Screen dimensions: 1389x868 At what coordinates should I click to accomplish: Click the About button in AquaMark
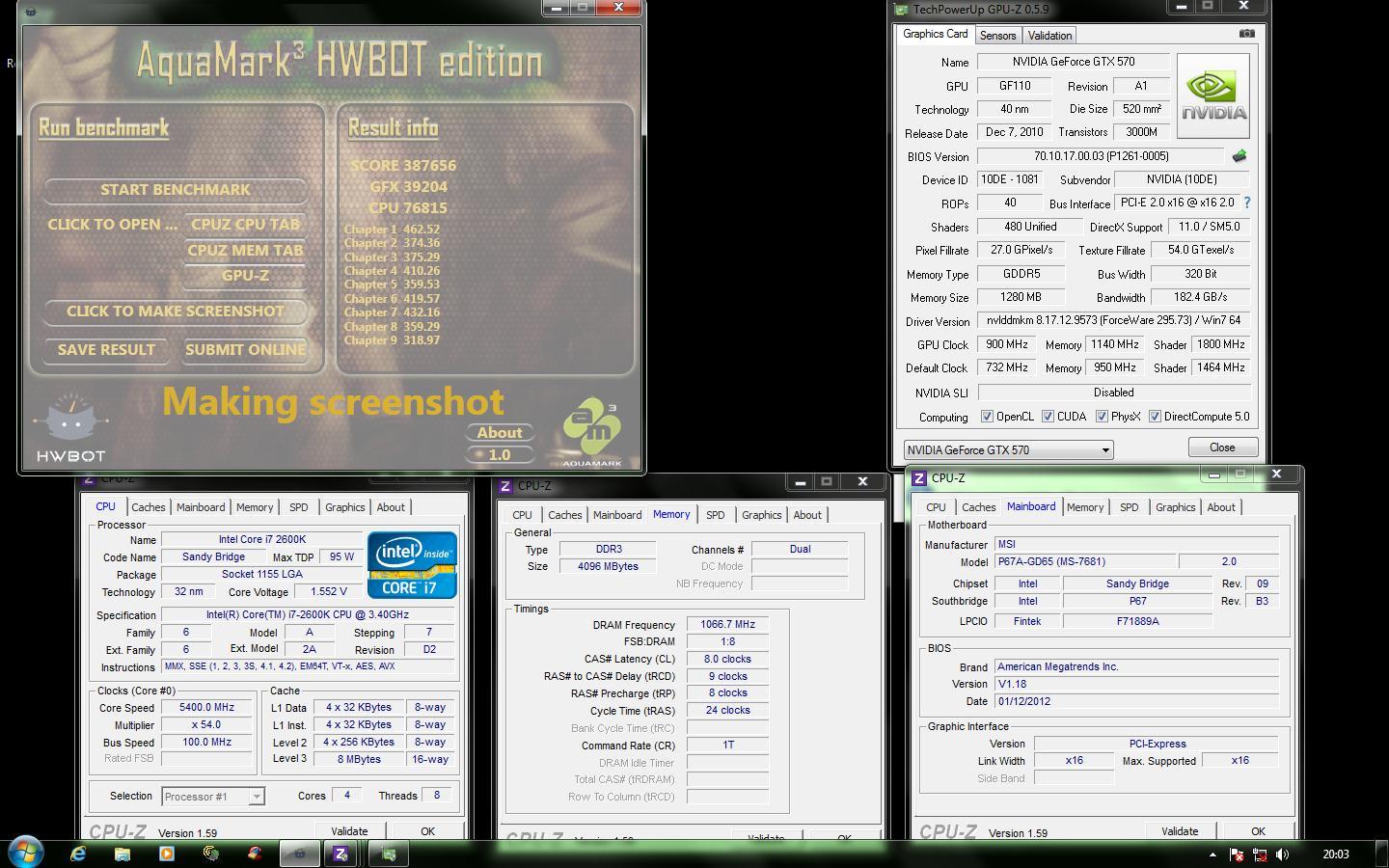point(499,433)
